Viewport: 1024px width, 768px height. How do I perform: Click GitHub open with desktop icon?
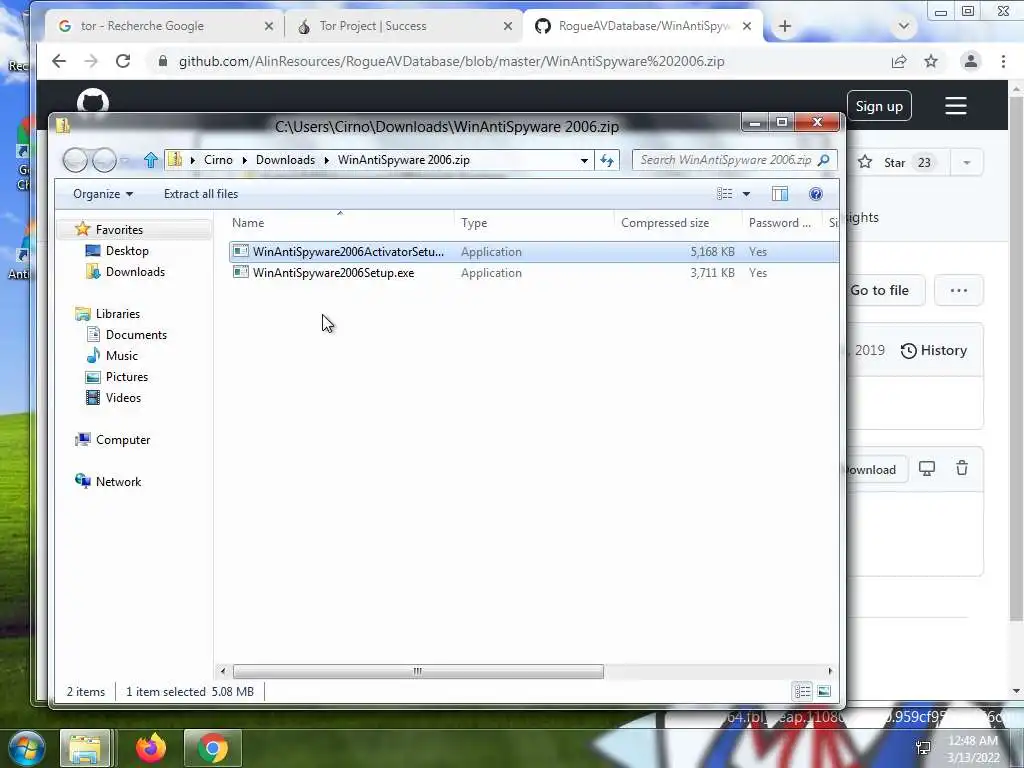(927, 469)
